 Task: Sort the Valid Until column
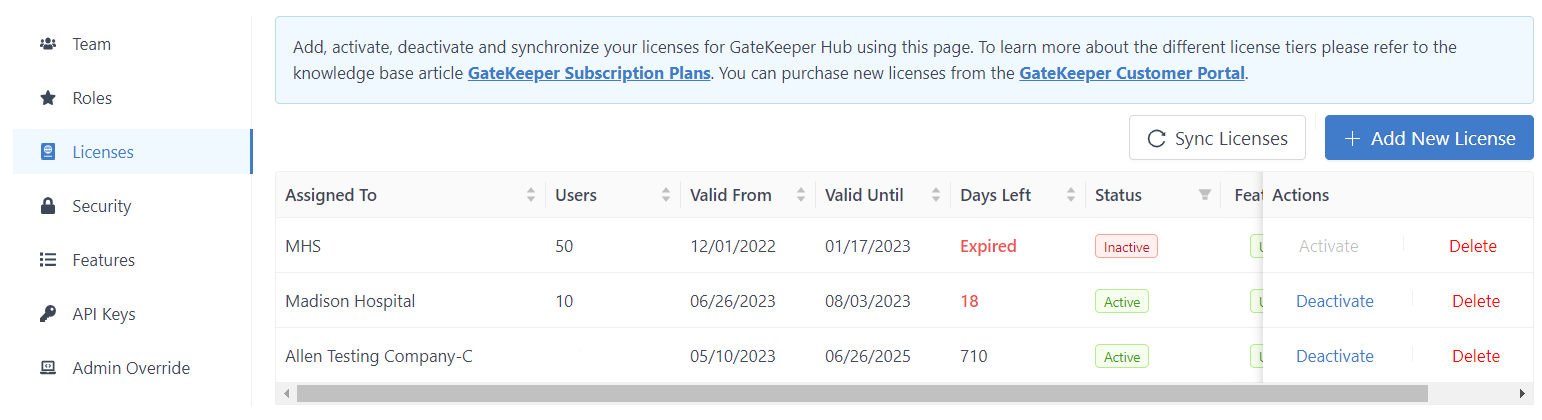pyautogui.click(x=936, y=195)
